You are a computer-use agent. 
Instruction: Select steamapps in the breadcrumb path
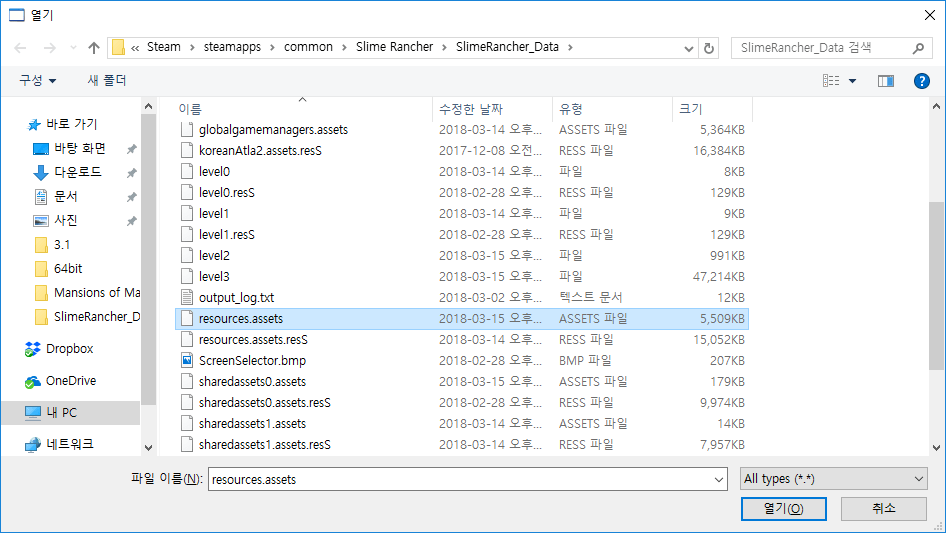232,46
